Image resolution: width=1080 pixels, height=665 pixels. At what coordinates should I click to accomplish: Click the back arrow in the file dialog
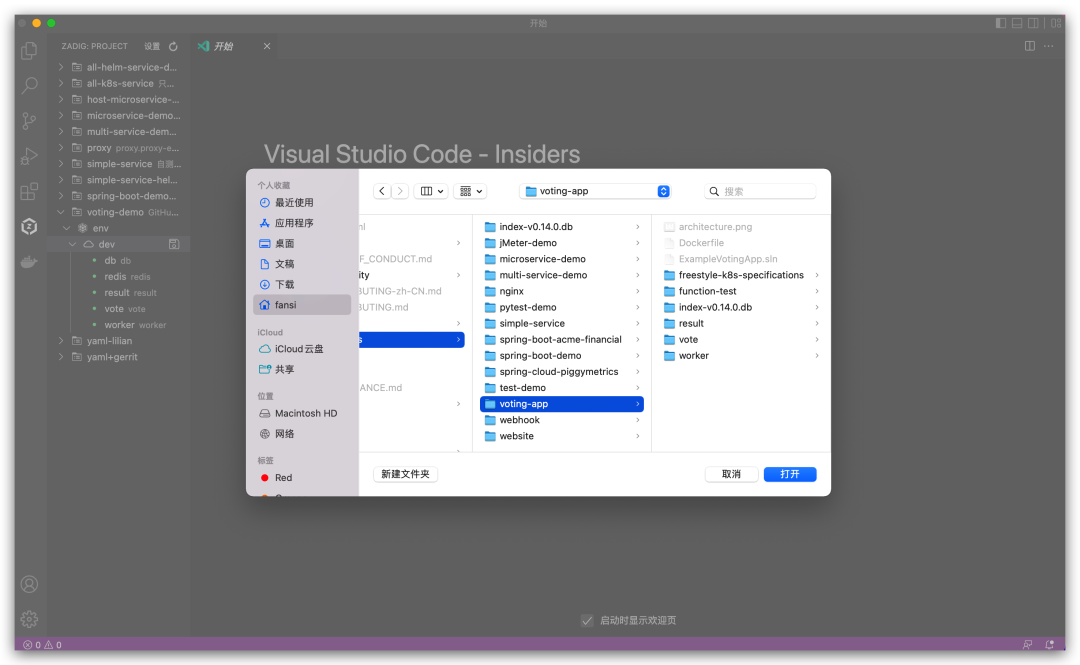(x=382, y=190)
